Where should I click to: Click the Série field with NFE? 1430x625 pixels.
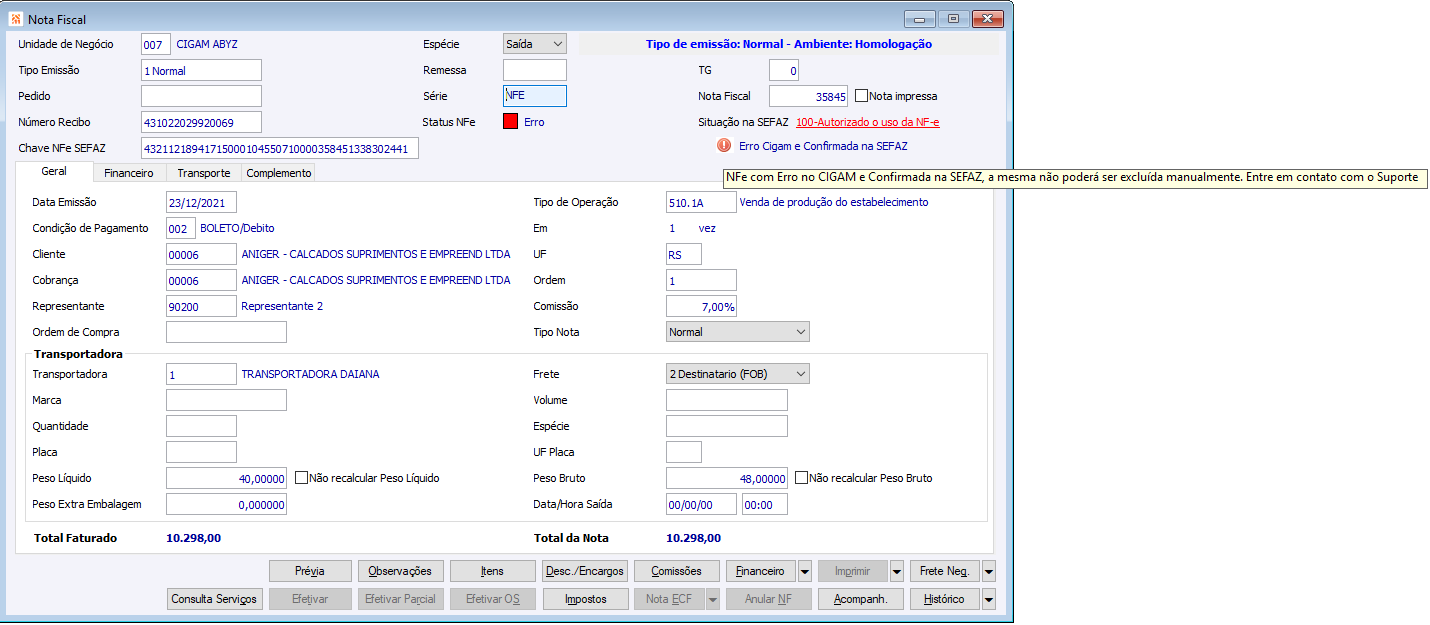coord(535,96)
